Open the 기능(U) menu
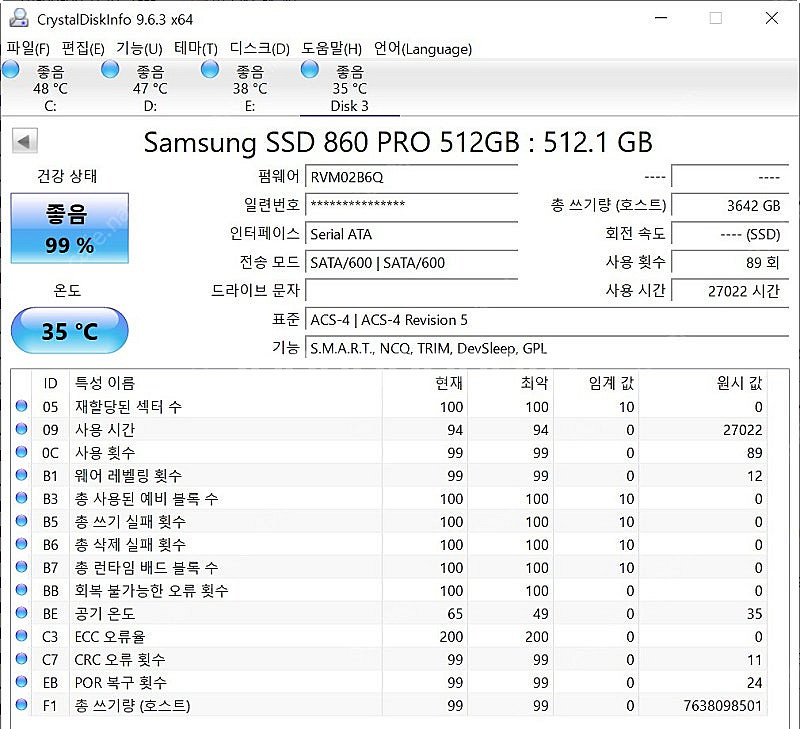Screen dimensions: 800x729 pyautogui.click(x=139, y=49)
